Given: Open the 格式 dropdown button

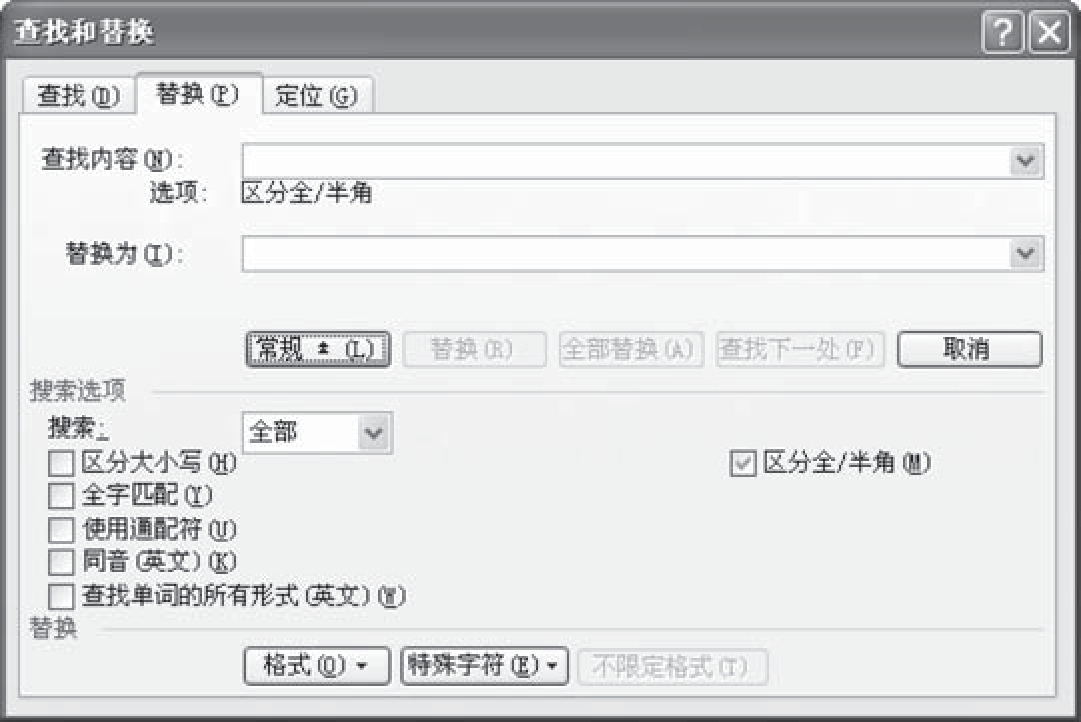Looking at the screenshot, I should click(317, 665).
